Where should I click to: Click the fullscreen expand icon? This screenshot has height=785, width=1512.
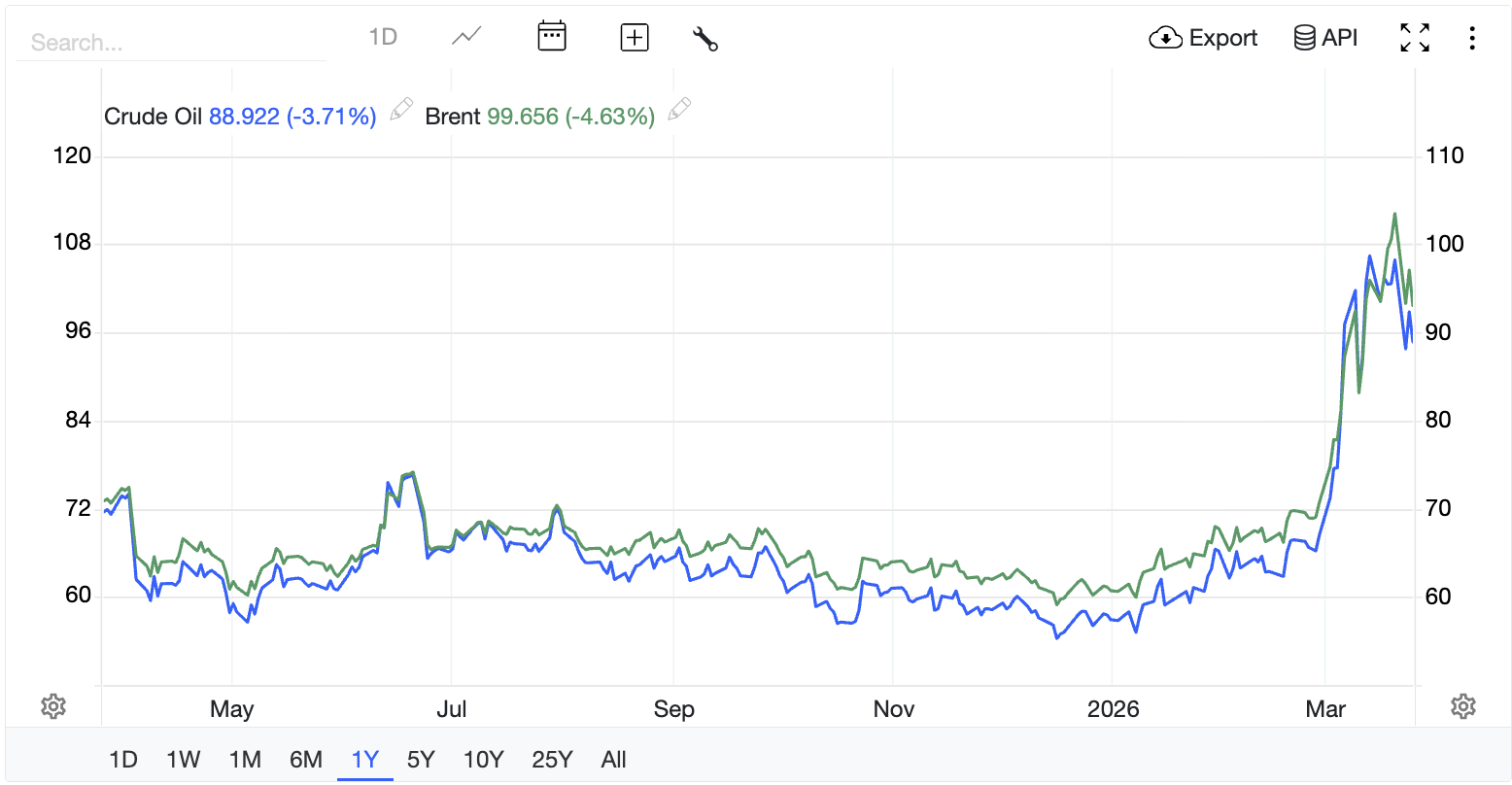pos(1414,38)
